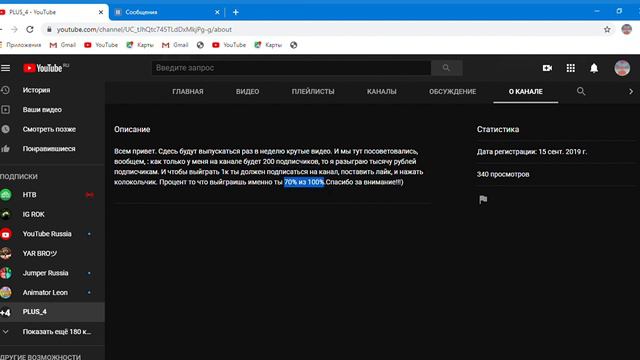Open the ВИДЕО channel tab
Image resolution: width=640 pixels, height=360 pixels.
point(247,91)
